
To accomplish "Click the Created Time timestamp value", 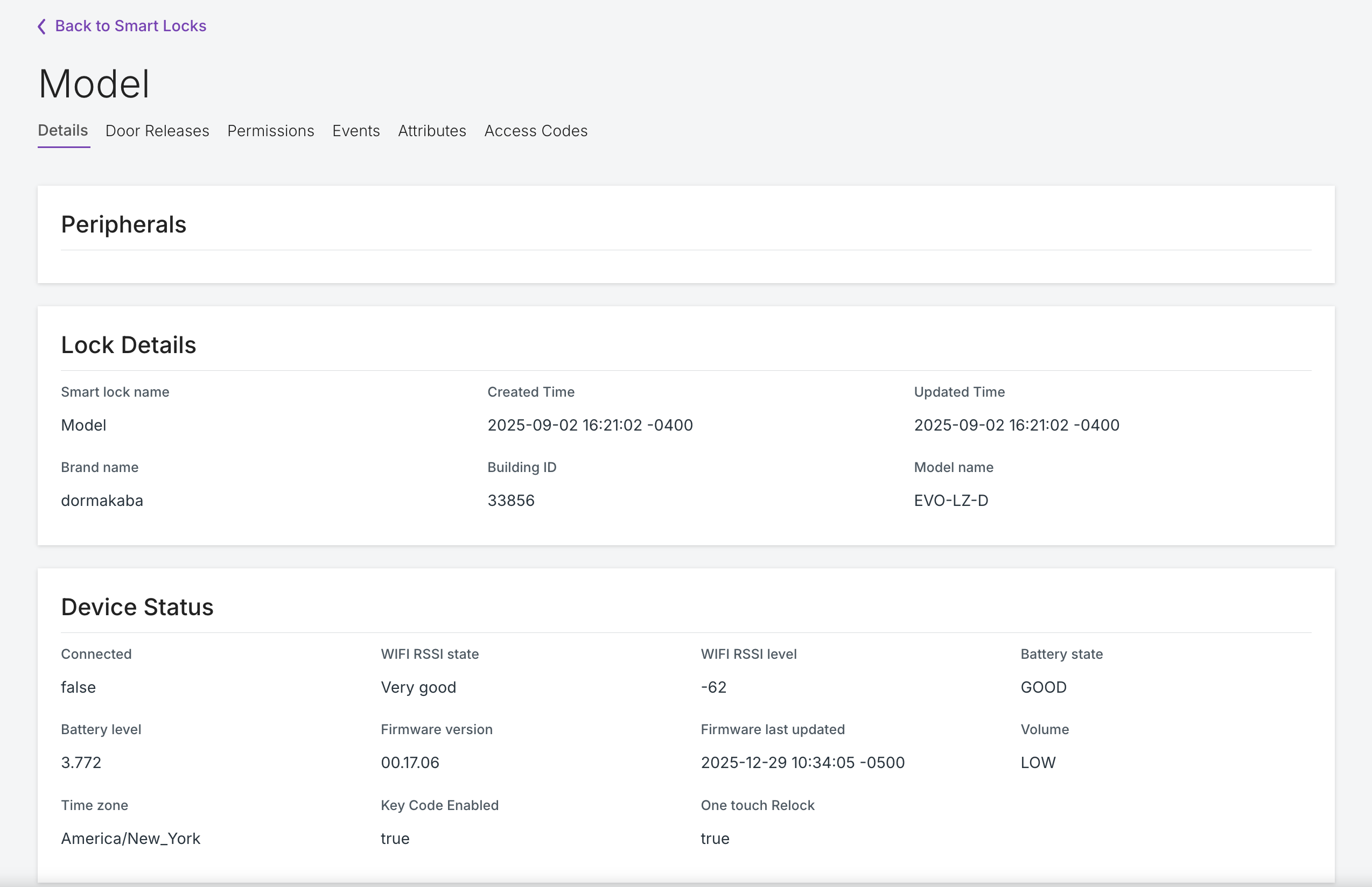I will (x=590, y=425).
